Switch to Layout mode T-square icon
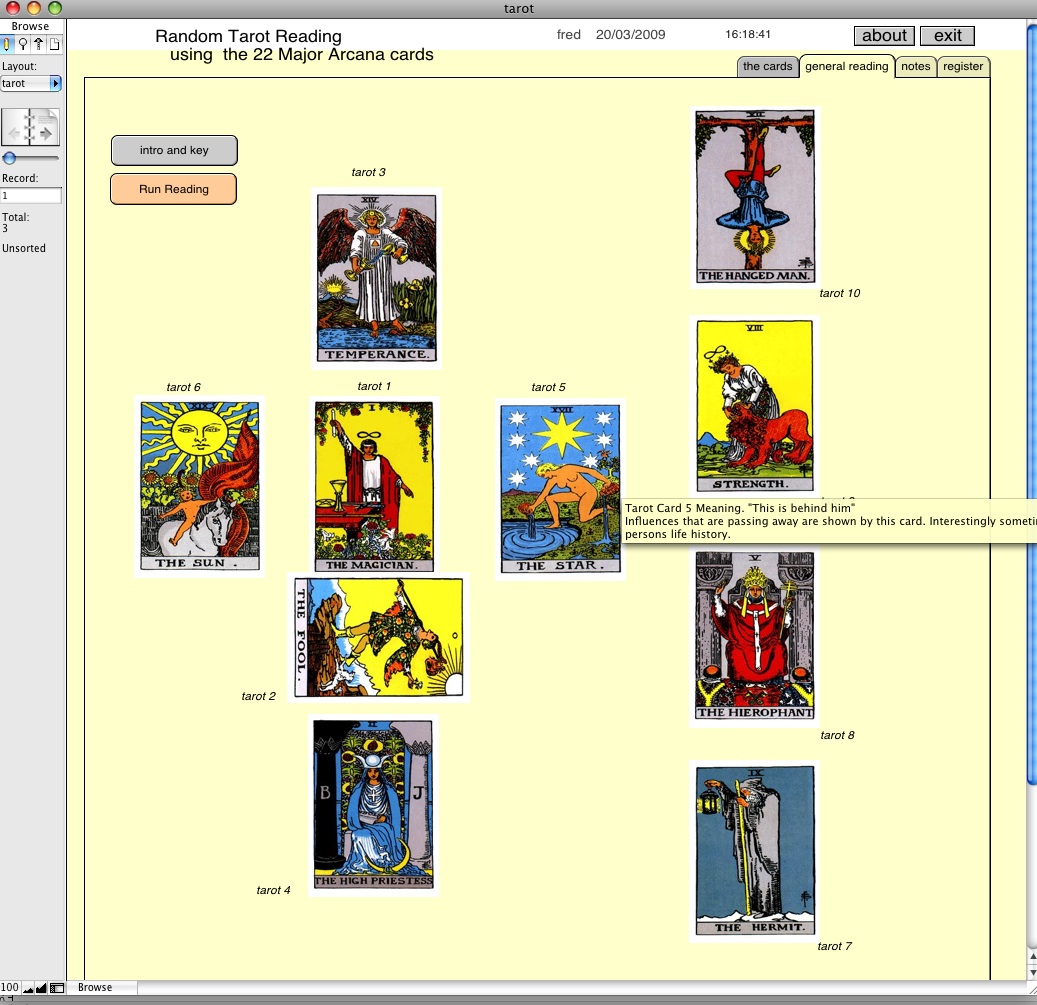Screen dimensions: 1037x1005 coord(38,44)
